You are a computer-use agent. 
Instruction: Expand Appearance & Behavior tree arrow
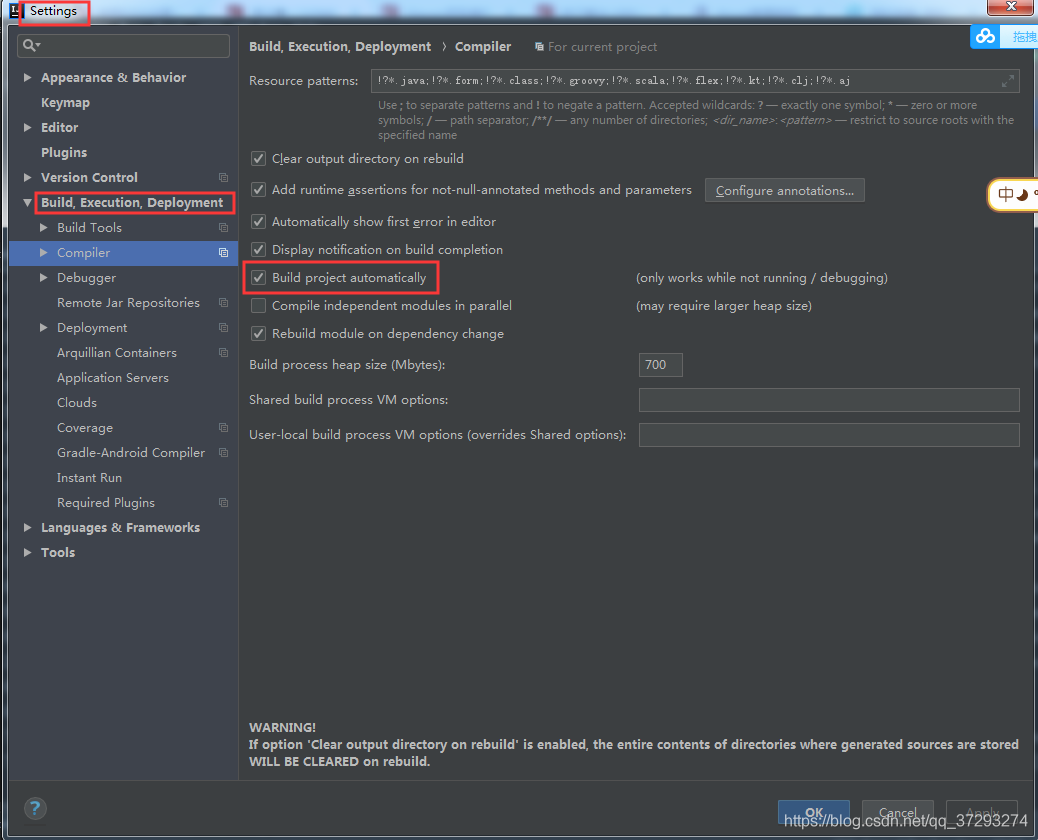tap(28, 77)
